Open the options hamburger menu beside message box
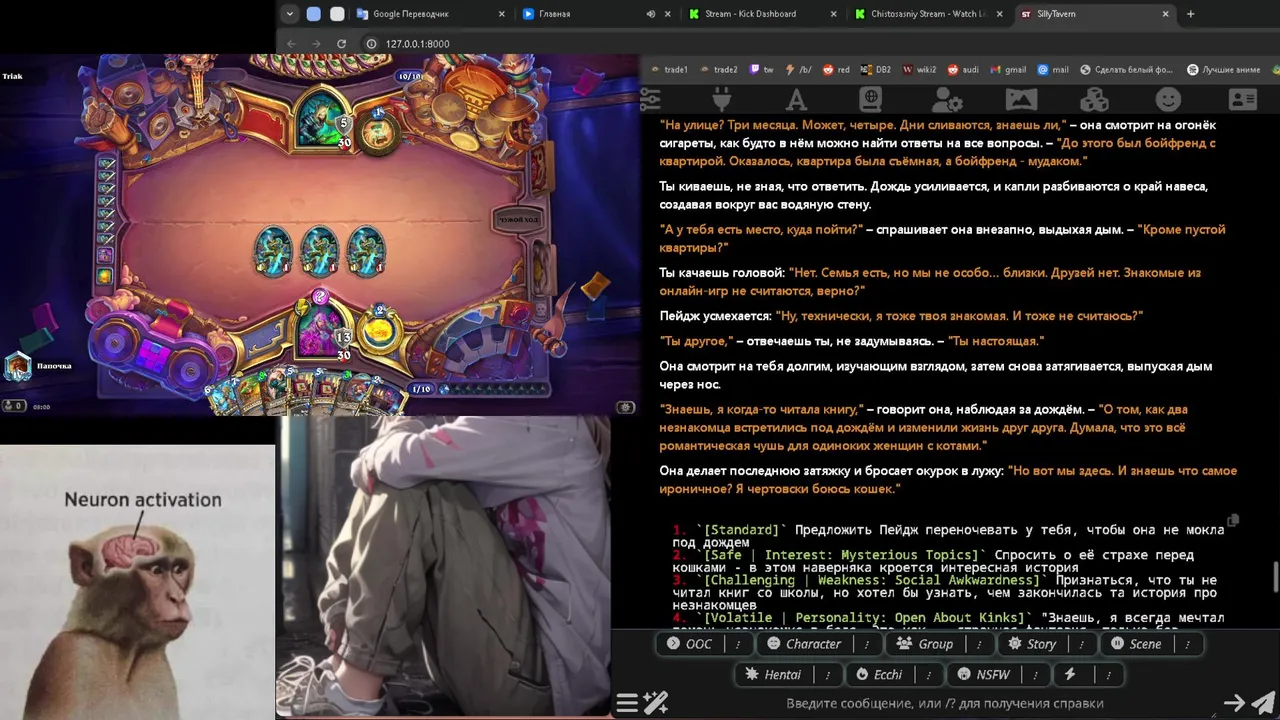 [627, 703]
